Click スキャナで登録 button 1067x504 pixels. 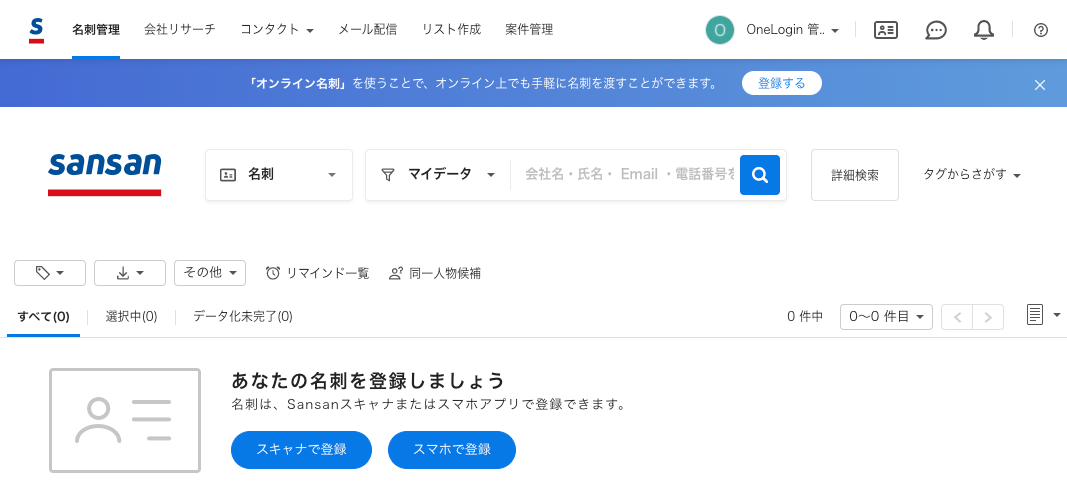(301, 450)
